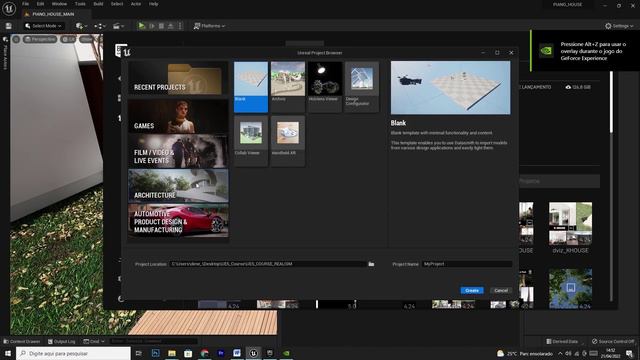Open the Content Drawer
The height and width of the screenshot is (360, 640).
click(22, 341)
